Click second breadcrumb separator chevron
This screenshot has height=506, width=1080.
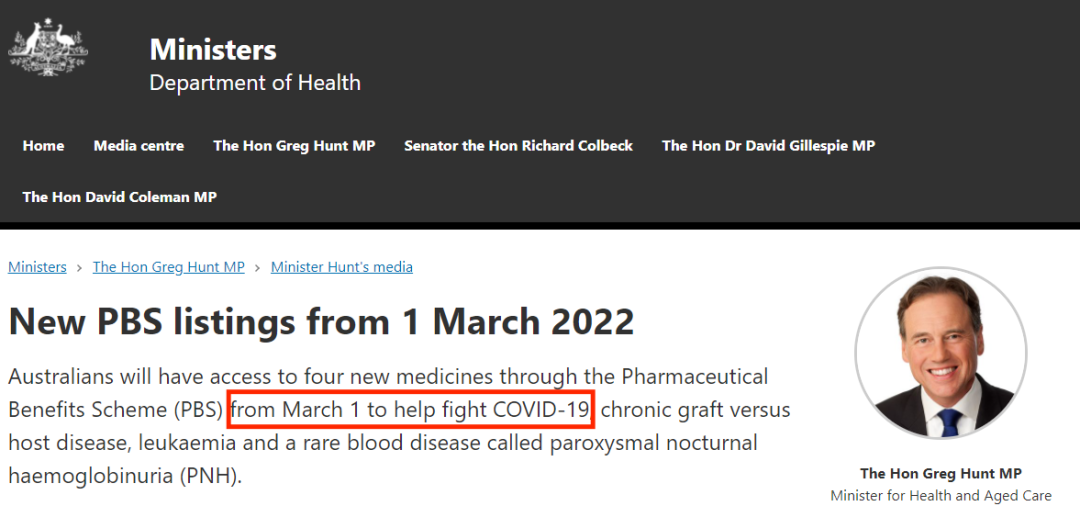tap(258, 267)
